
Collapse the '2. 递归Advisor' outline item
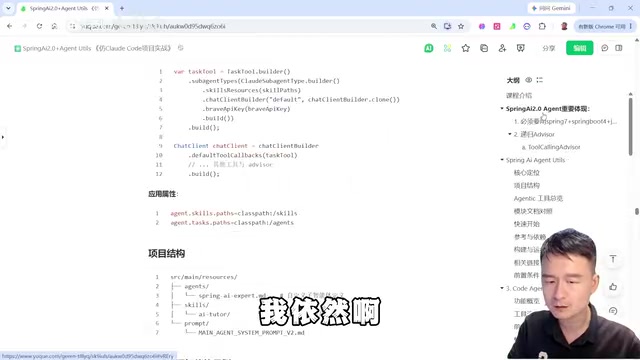click(510, 134)
